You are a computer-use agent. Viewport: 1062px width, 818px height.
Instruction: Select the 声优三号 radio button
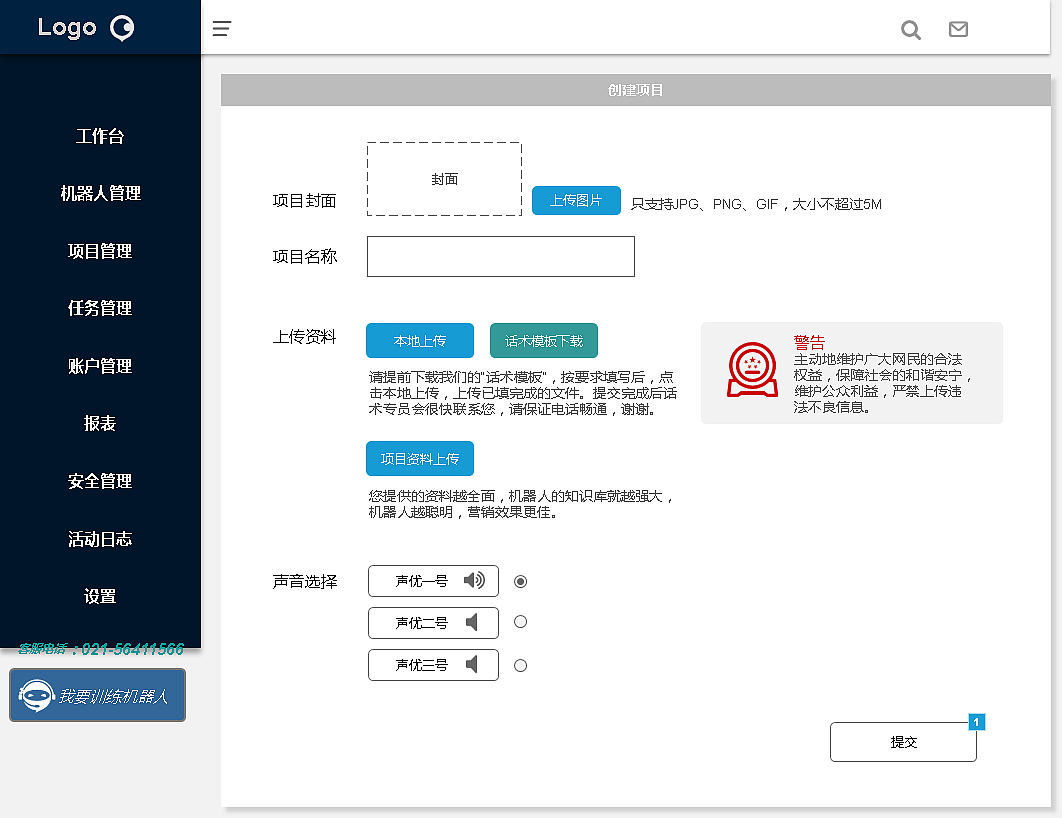tap(520, 664)
